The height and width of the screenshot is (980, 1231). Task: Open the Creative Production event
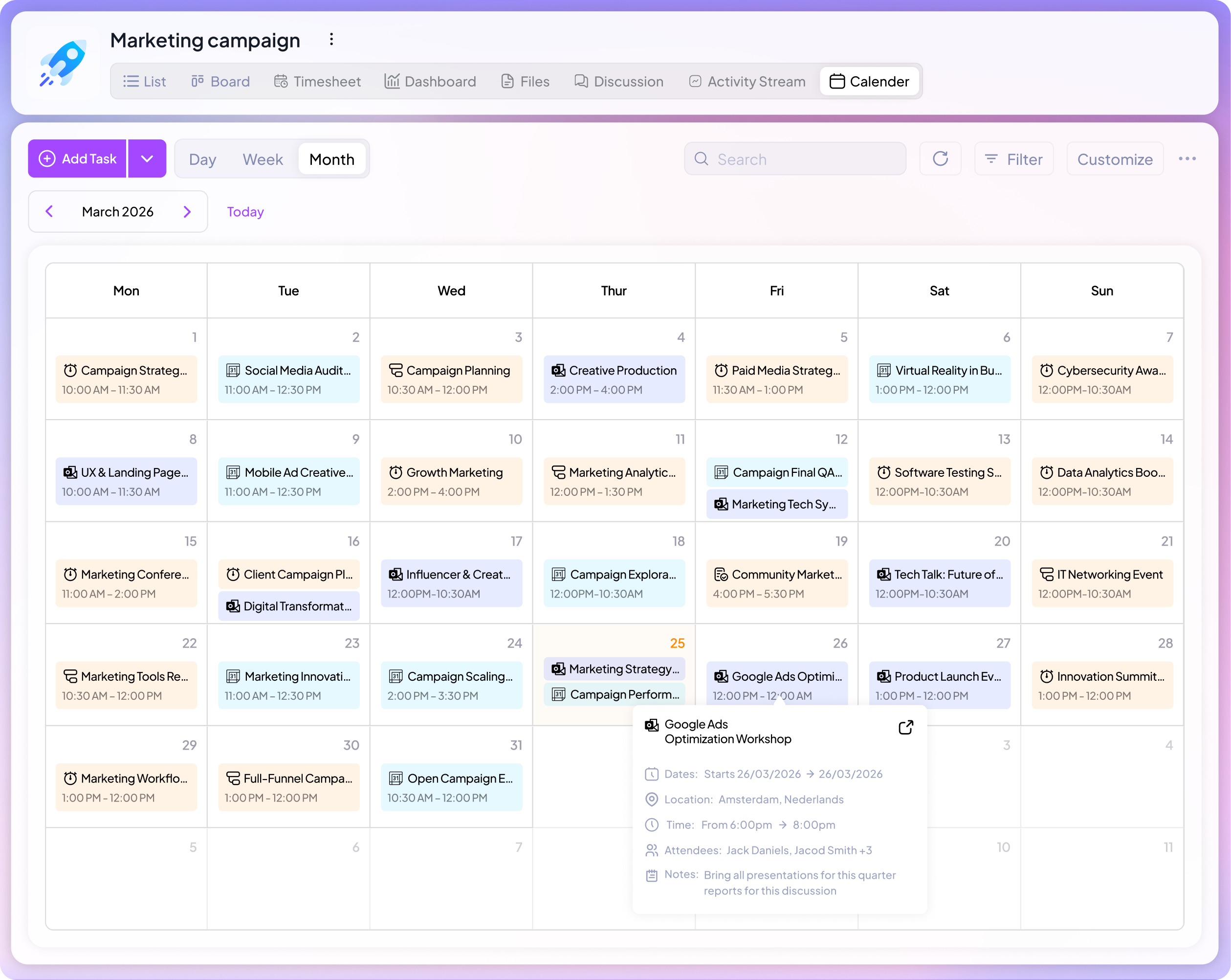[x=615, y=379]
